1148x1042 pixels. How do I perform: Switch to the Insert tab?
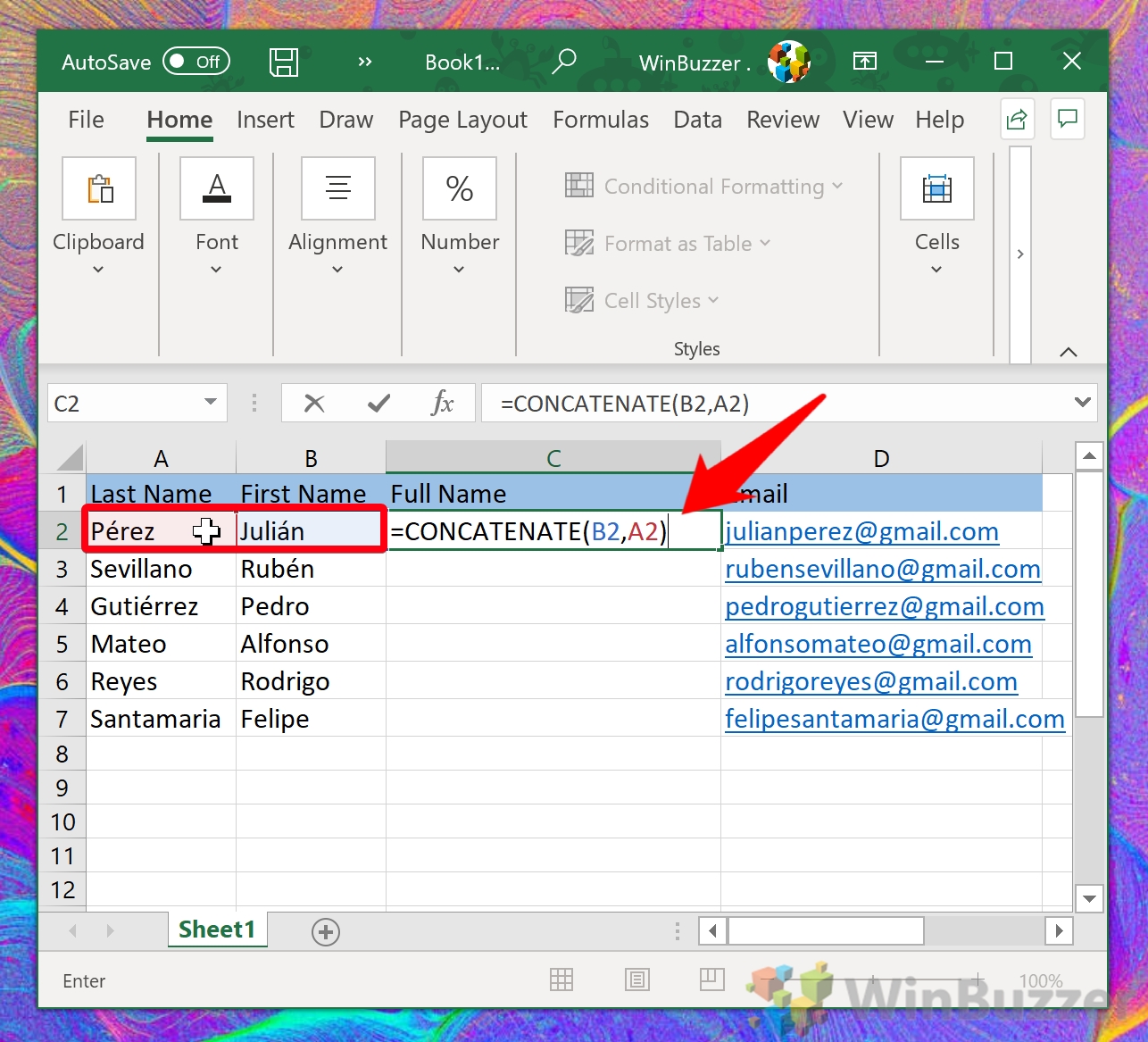(x=265, y=120)
